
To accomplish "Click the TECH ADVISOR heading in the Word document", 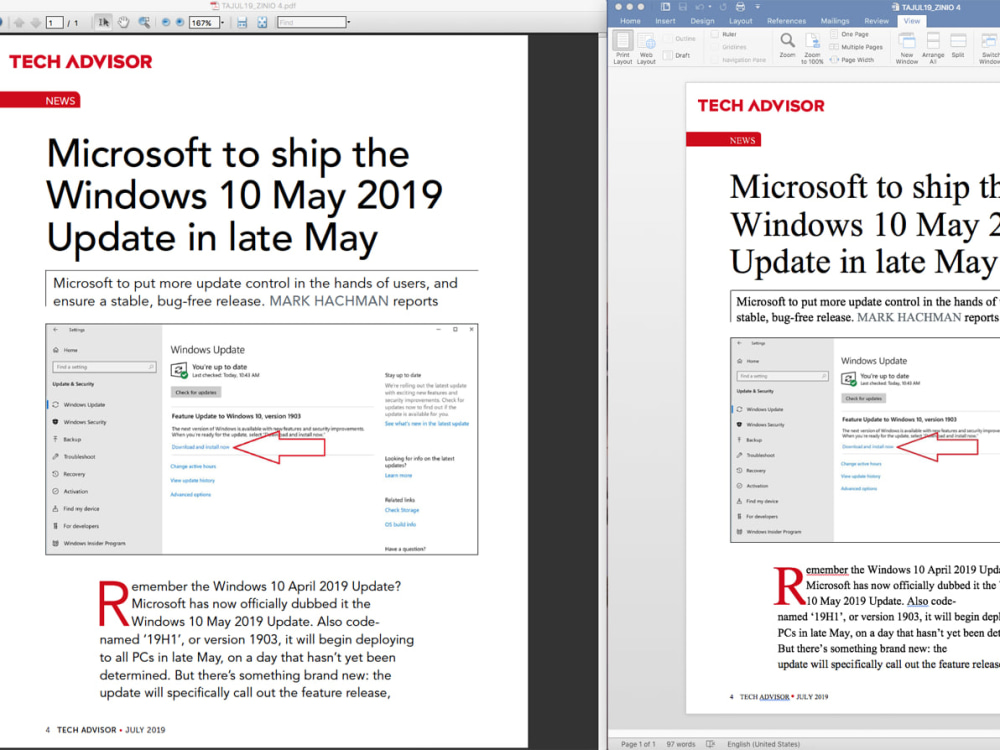I will click(761, 105).
